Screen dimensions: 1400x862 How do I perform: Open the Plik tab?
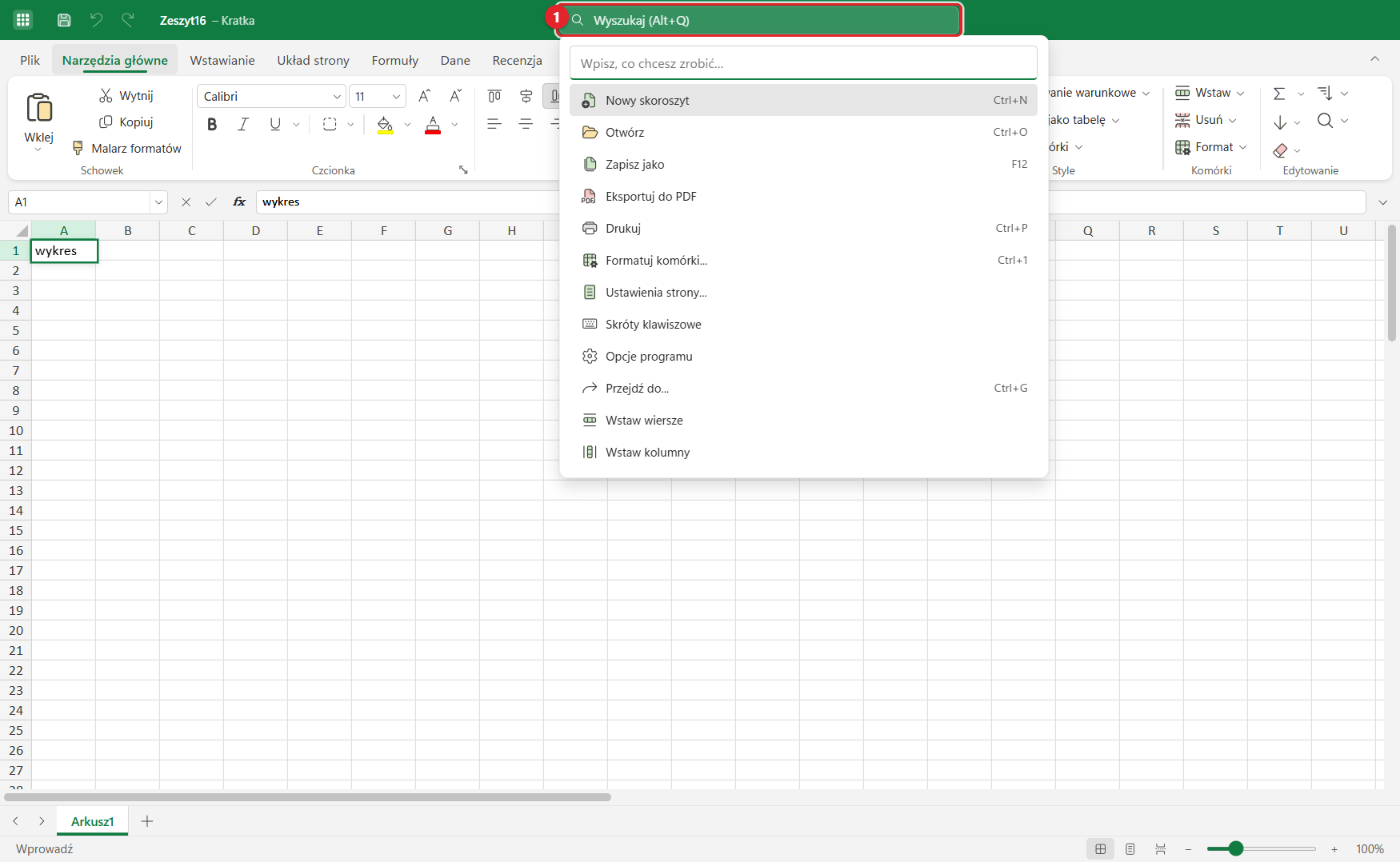click(30, 60)
